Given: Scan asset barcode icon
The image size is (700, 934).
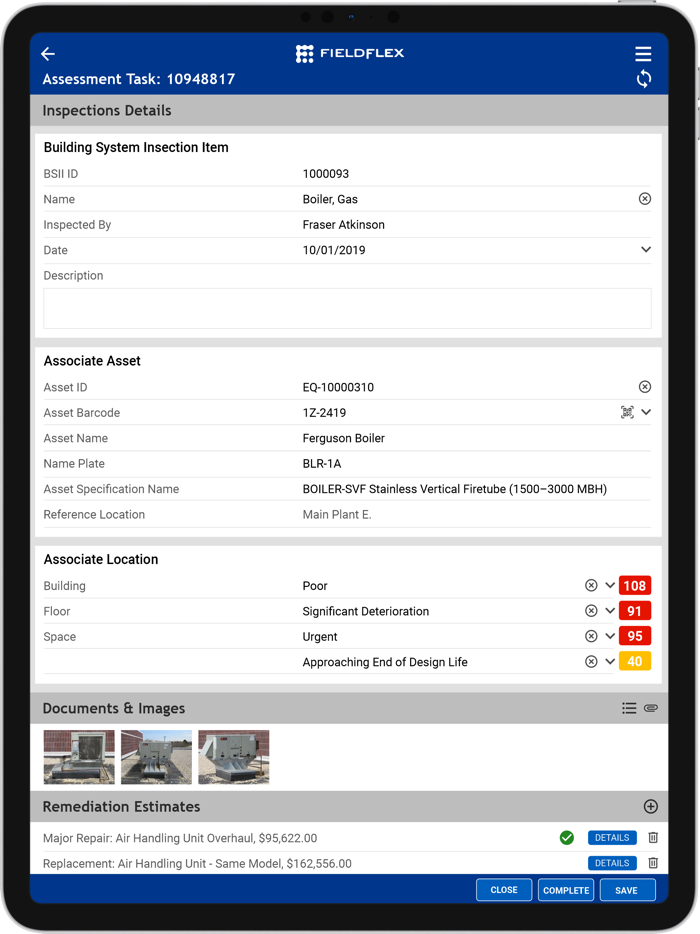Looking at the screenshot, I should tap(627, 412).
